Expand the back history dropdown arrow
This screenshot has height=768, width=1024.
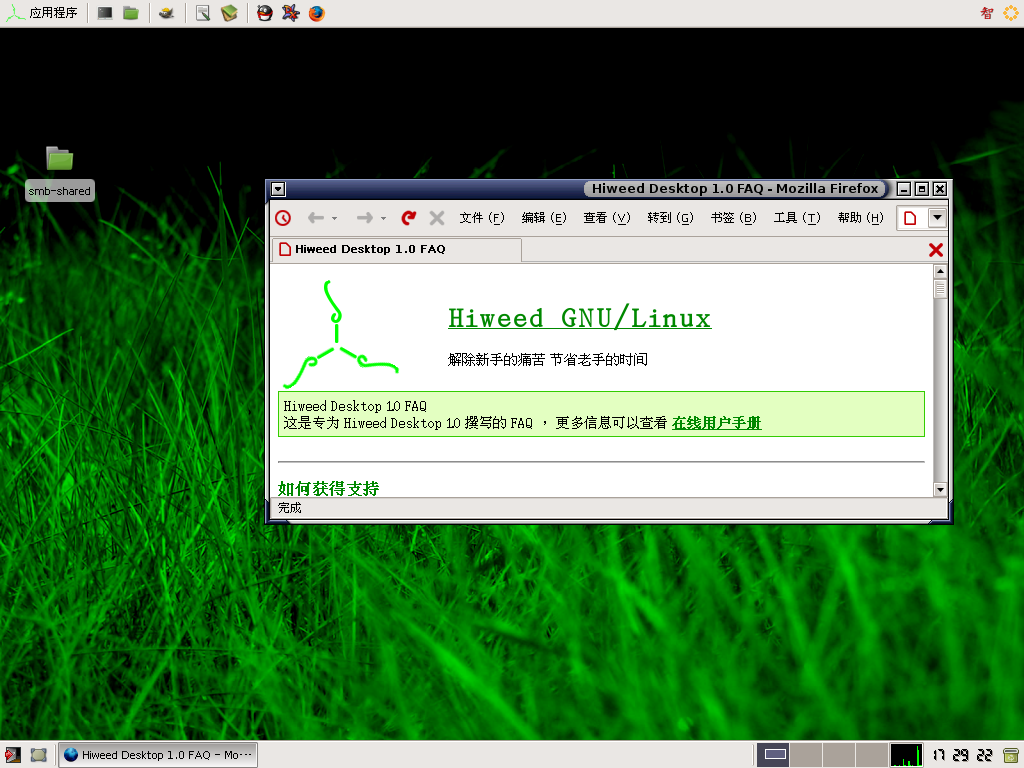334,219
